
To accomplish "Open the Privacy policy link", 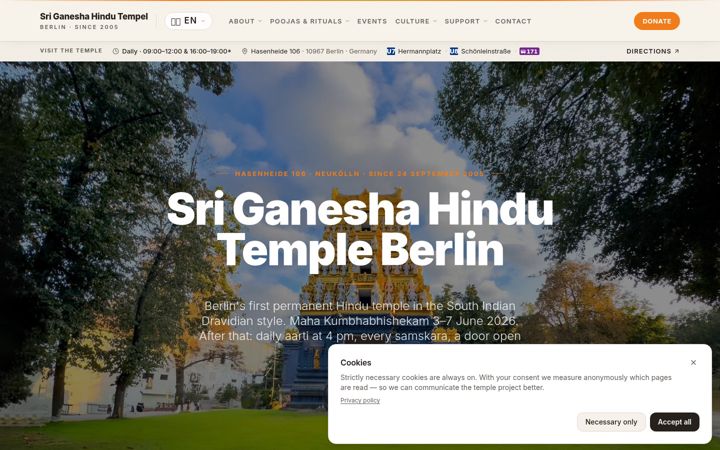I will point(360,400).
